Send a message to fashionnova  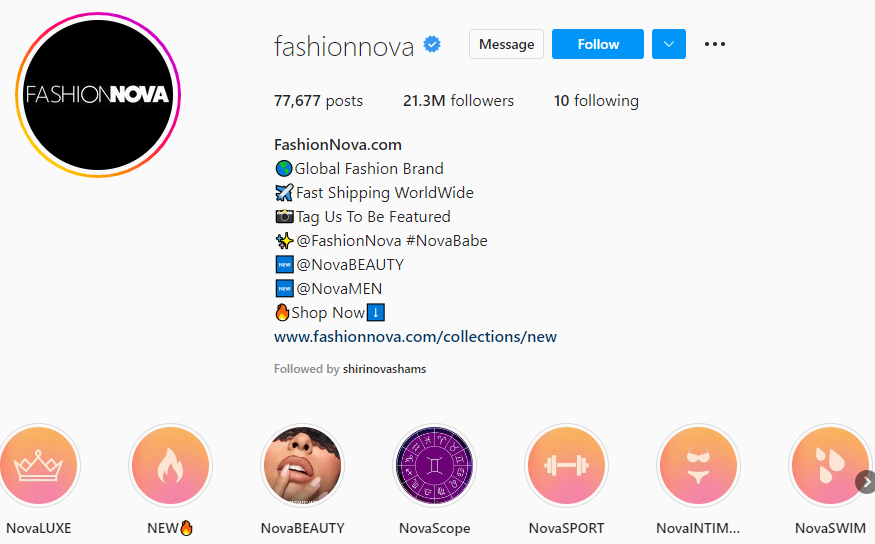tap(506, 44)
